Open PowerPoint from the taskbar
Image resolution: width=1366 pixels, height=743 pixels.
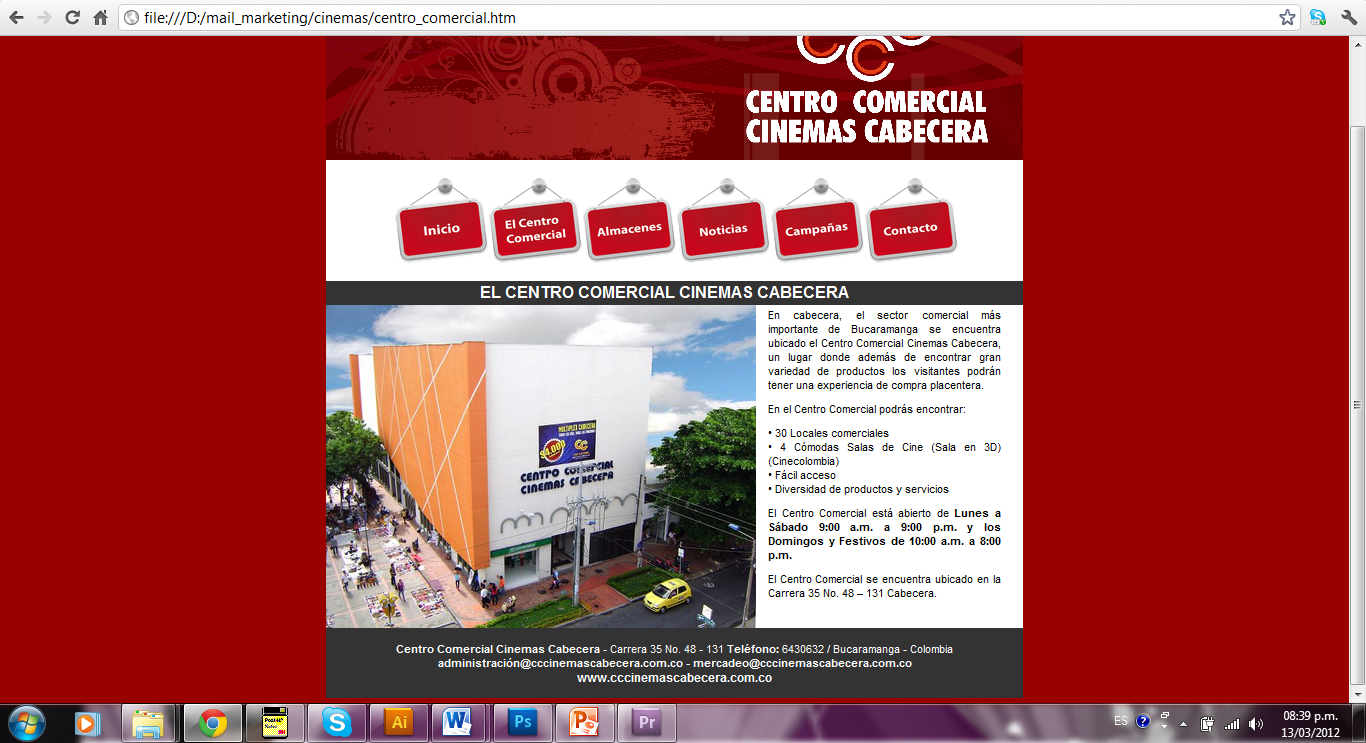[585, 722]
